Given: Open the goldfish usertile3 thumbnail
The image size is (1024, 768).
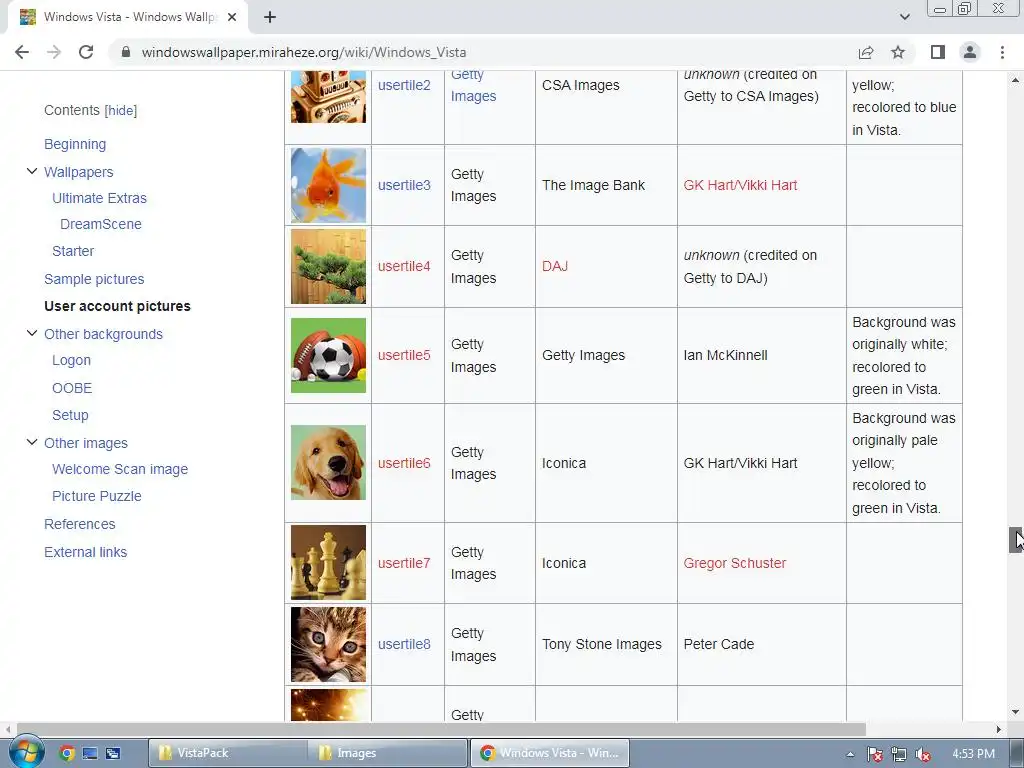Looking at the screenshot, I should (328, 185).
